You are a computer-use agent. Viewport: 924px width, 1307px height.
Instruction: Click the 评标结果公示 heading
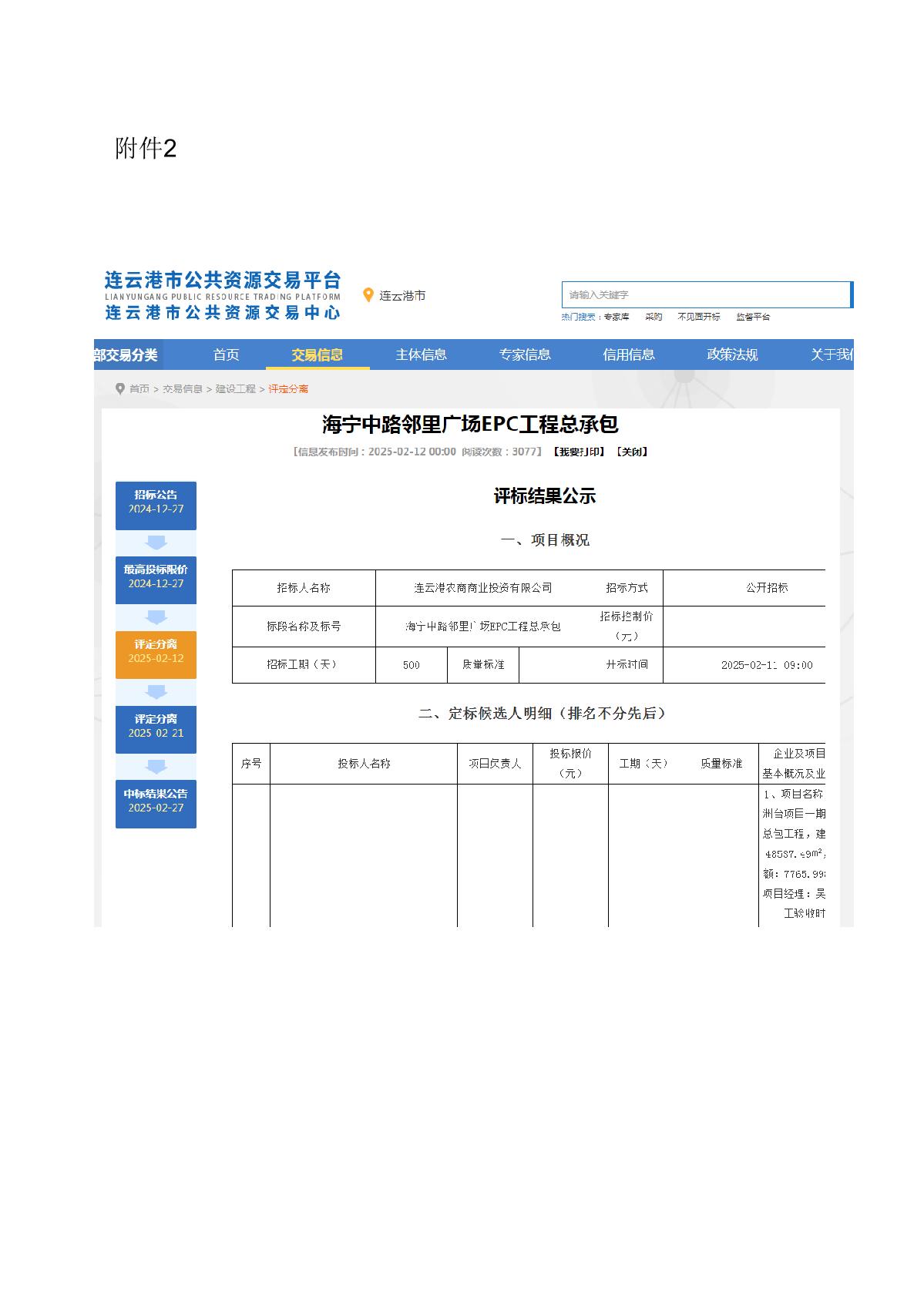tap(545, 496)
